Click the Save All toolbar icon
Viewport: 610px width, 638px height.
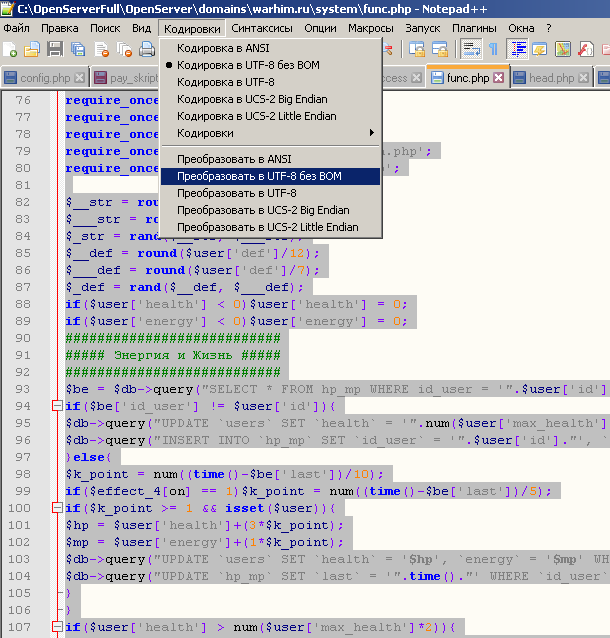tap(77, 49)
